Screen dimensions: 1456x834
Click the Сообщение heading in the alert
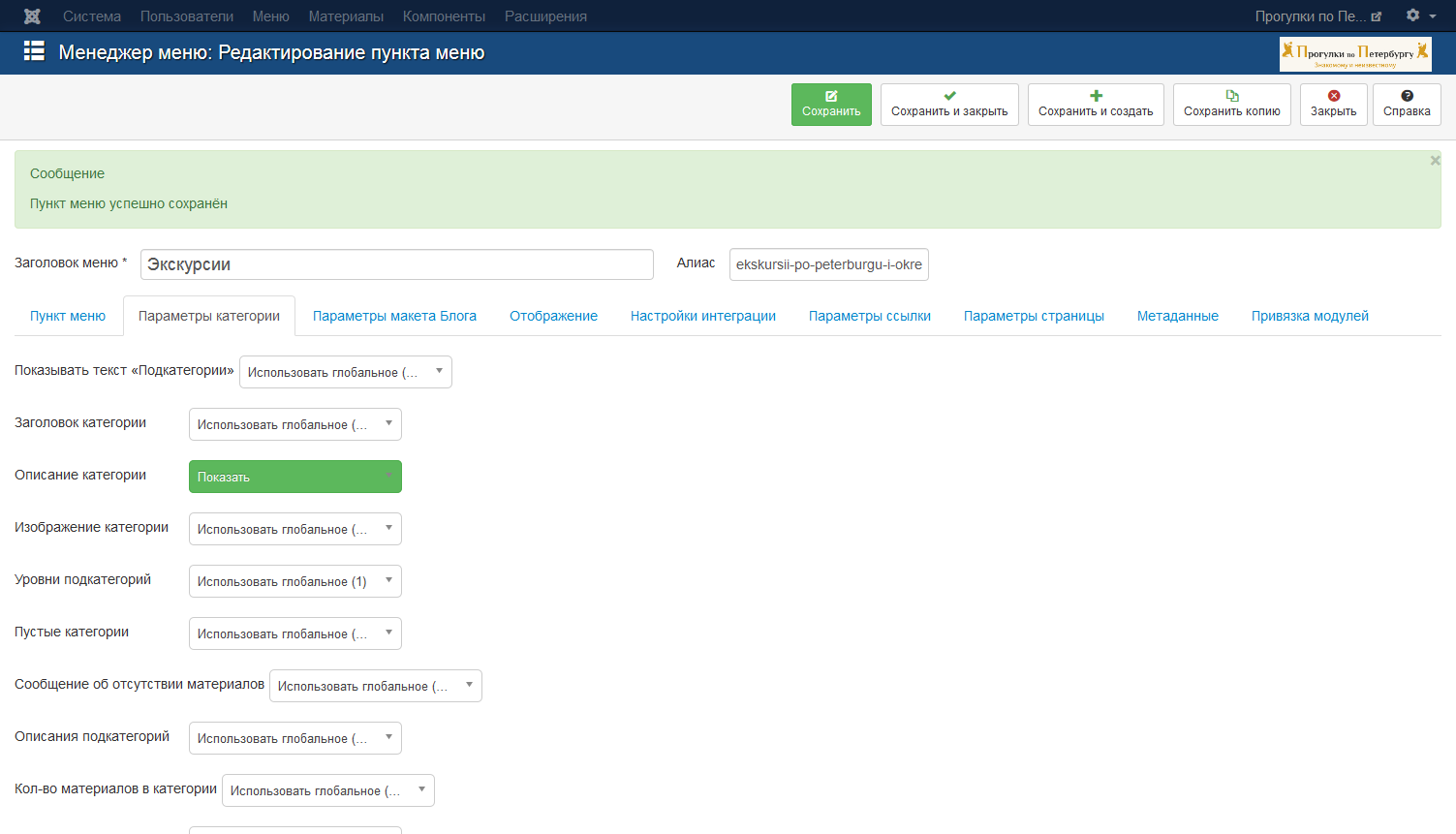67,173
